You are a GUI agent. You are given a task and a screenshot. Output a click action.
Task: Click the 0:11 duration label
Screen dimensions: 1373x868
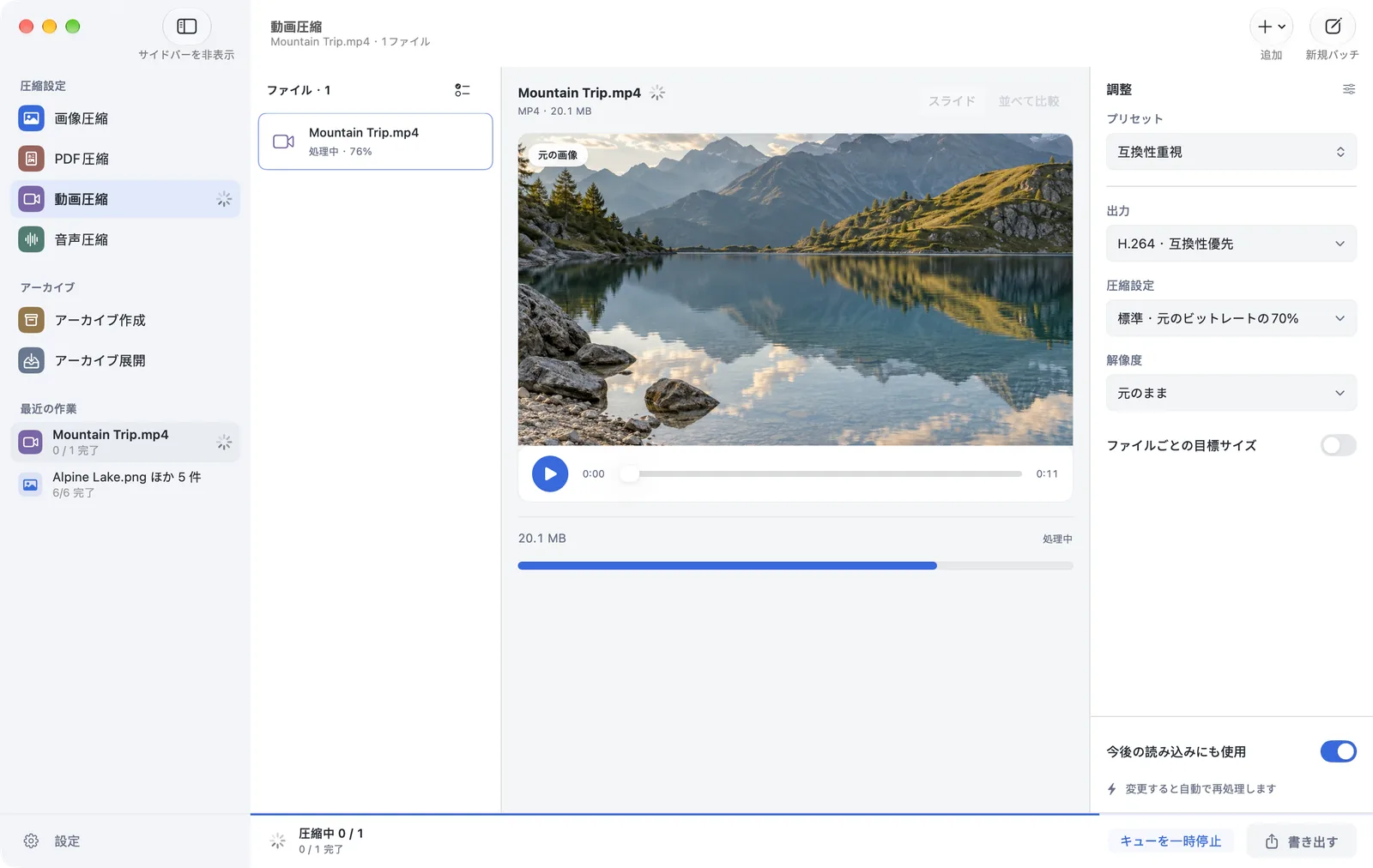click(x=1047, y=473)
